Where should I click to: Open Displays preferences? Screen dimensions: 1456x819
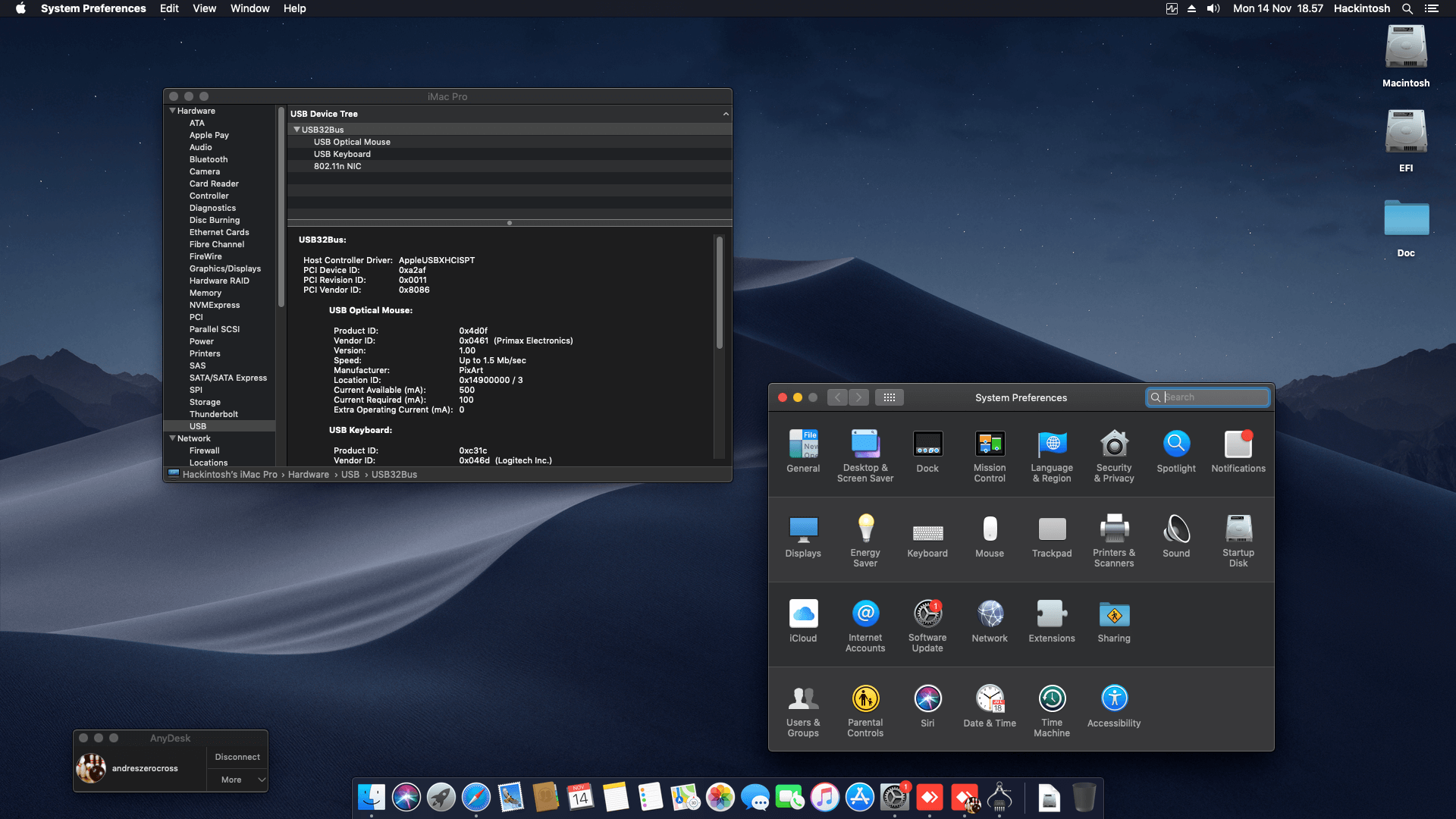(x=803, y=537)
